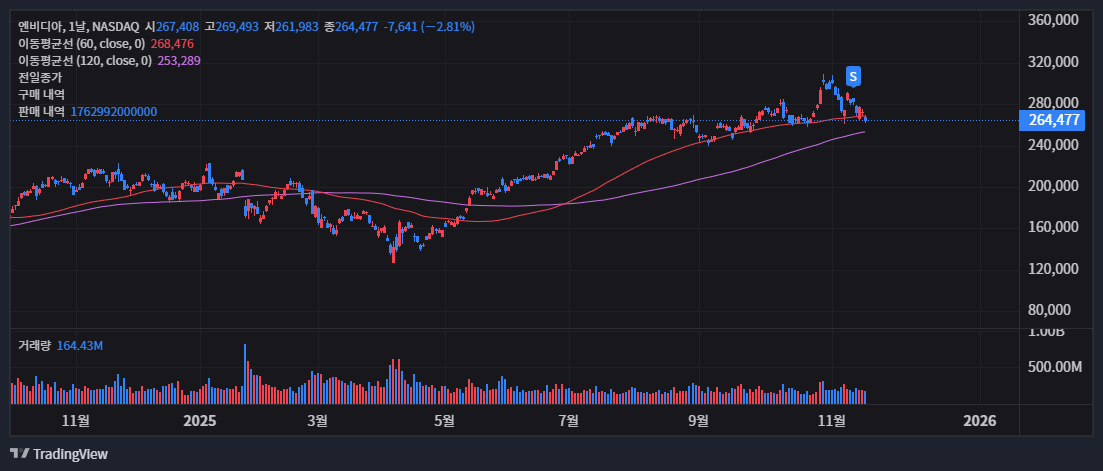Click the 거래량 volume indicator legend
This screenshot has height=471, width=1103.
(34, 345)
